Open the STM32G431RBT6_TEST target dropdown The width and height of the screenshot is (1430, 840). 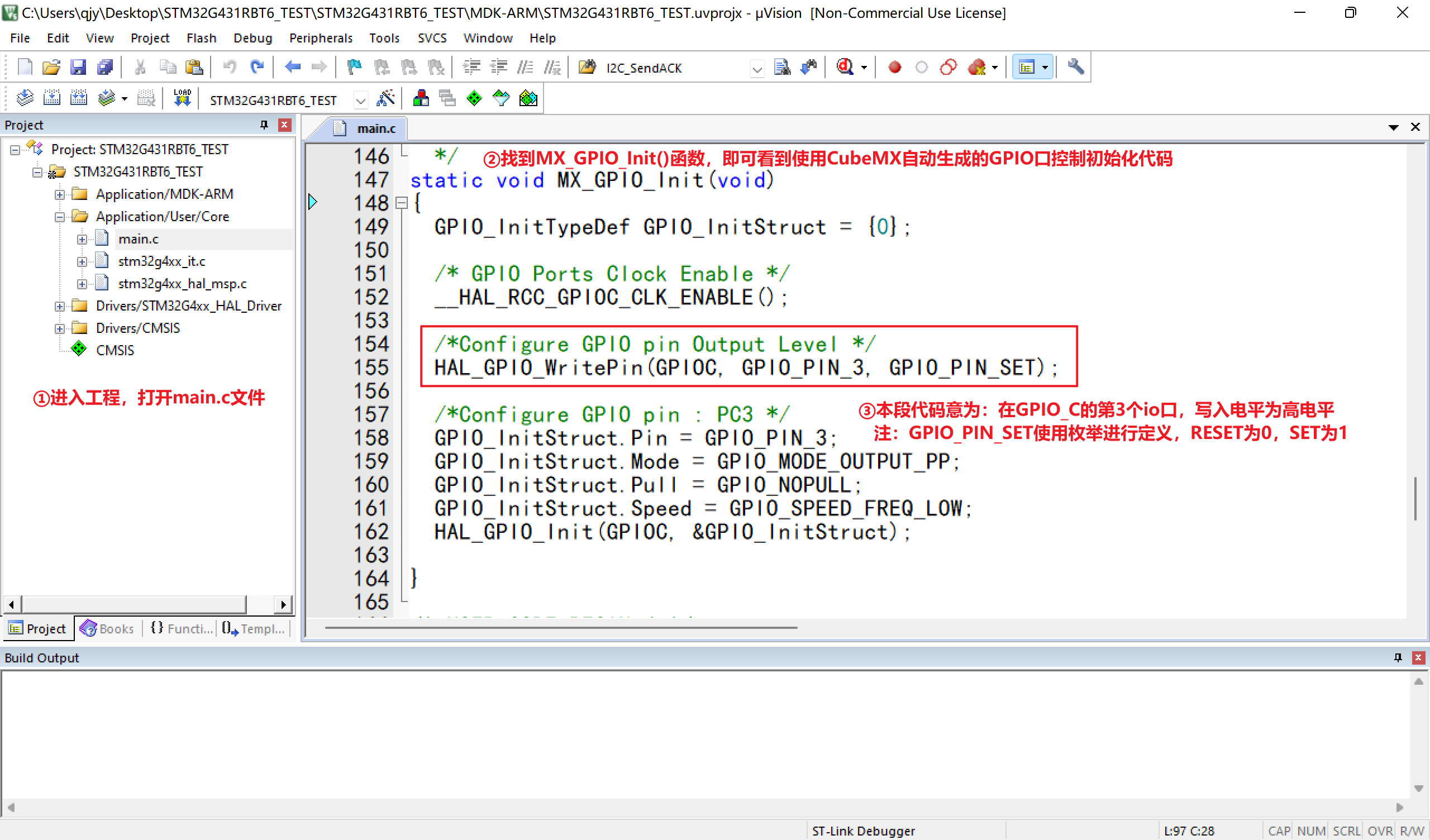pyautogui.click(x=360, y=101)
